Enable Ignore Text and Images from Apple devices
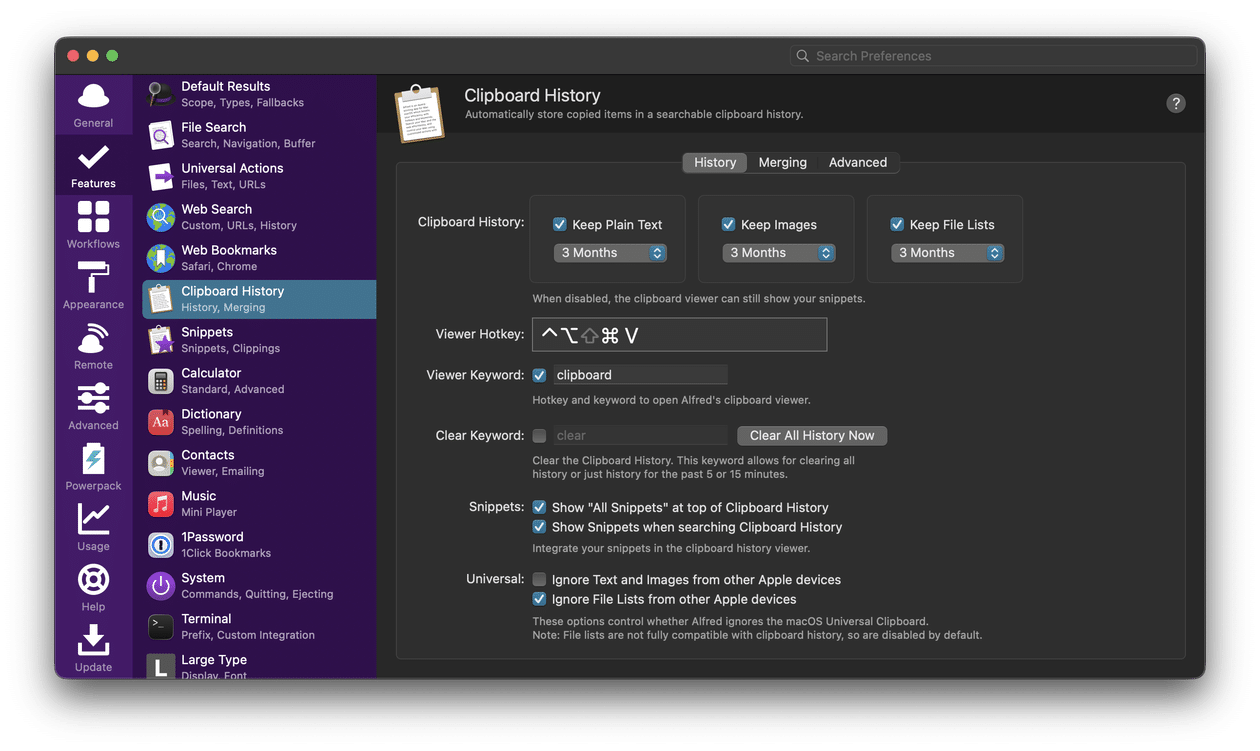 click(539, 579)
